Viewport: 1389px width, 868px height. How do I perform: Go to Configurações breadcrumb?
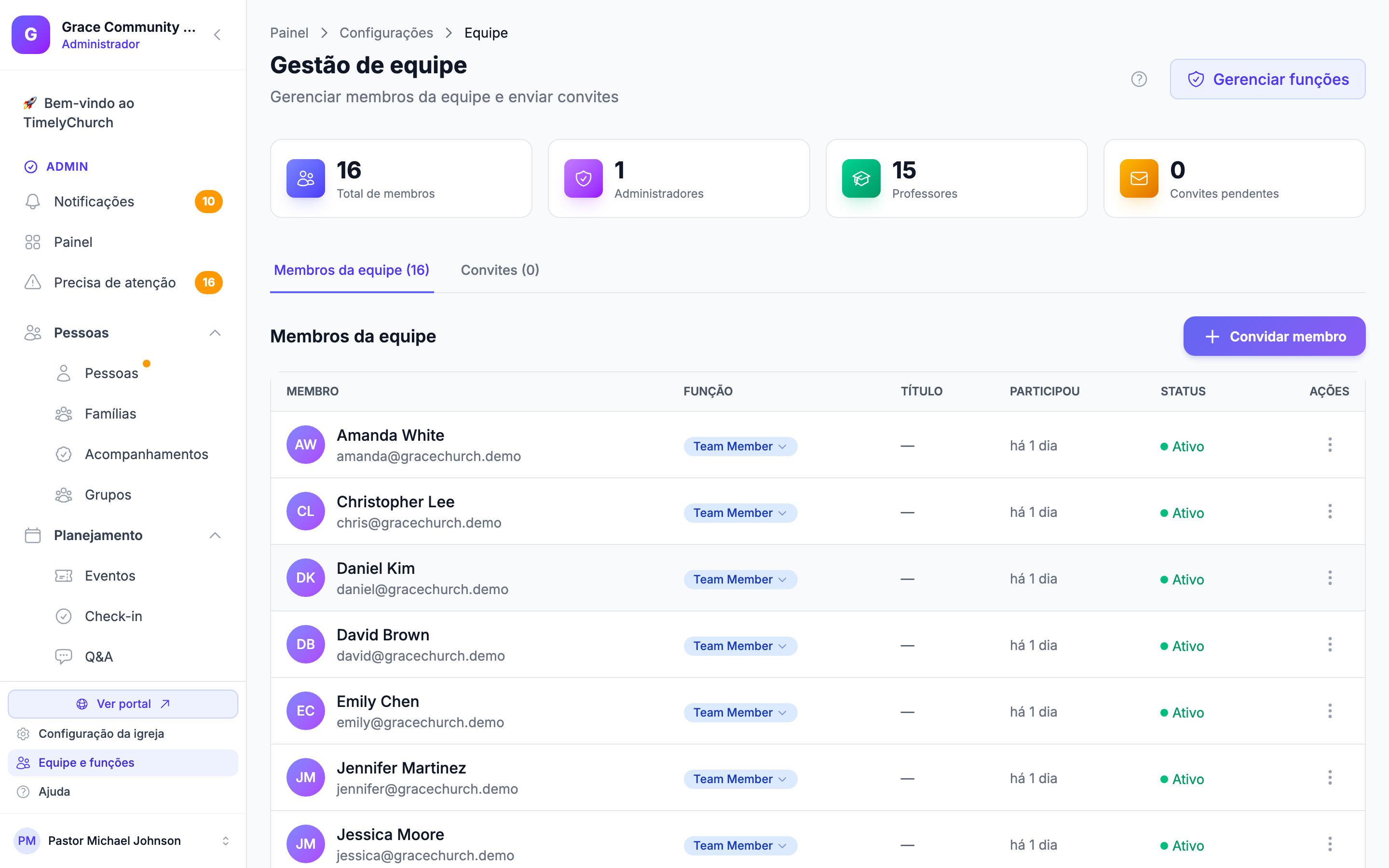click(x=386, y=33)
